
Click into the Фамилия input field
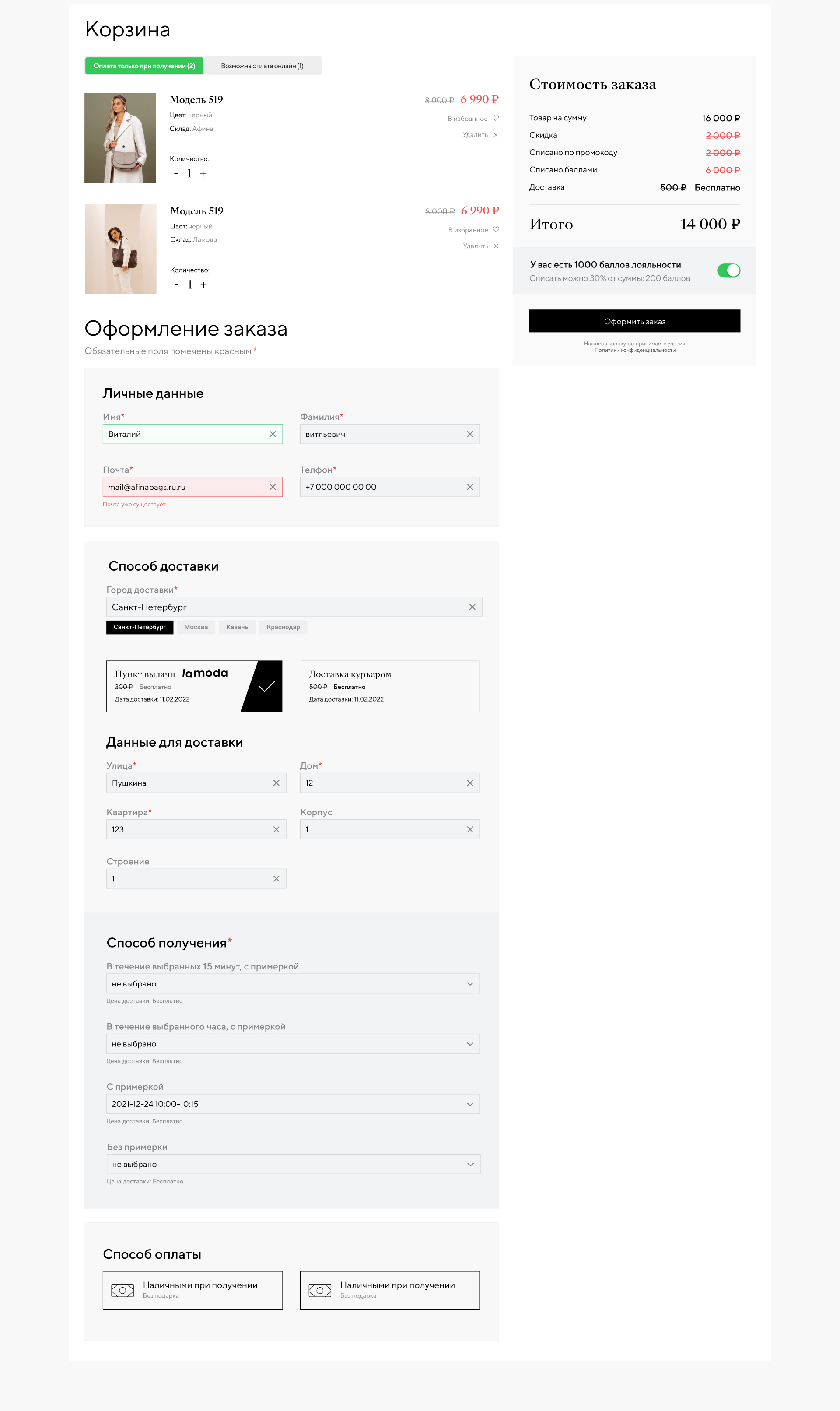coord(382,434)
